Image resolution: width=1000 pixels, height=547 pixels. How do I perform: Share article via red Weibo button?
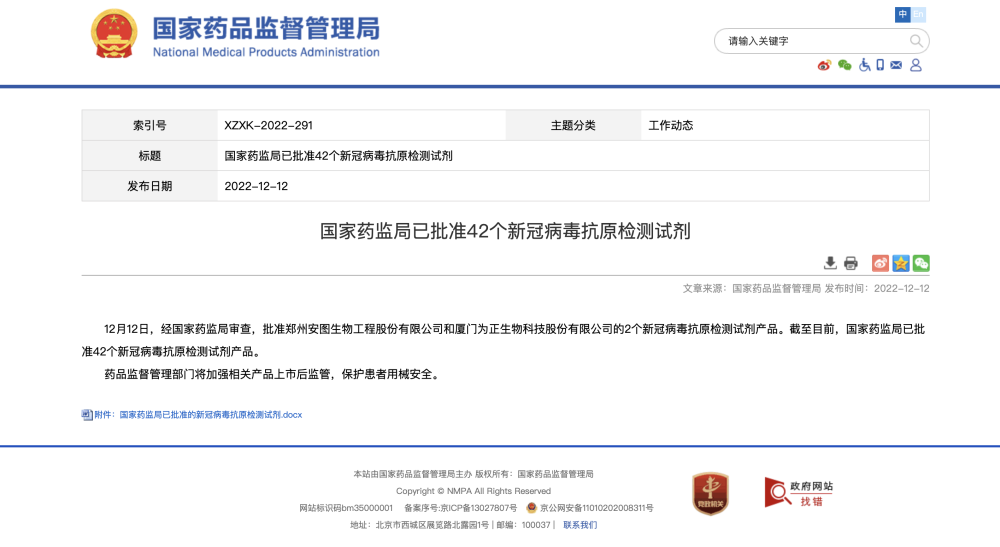pos(880,263)
